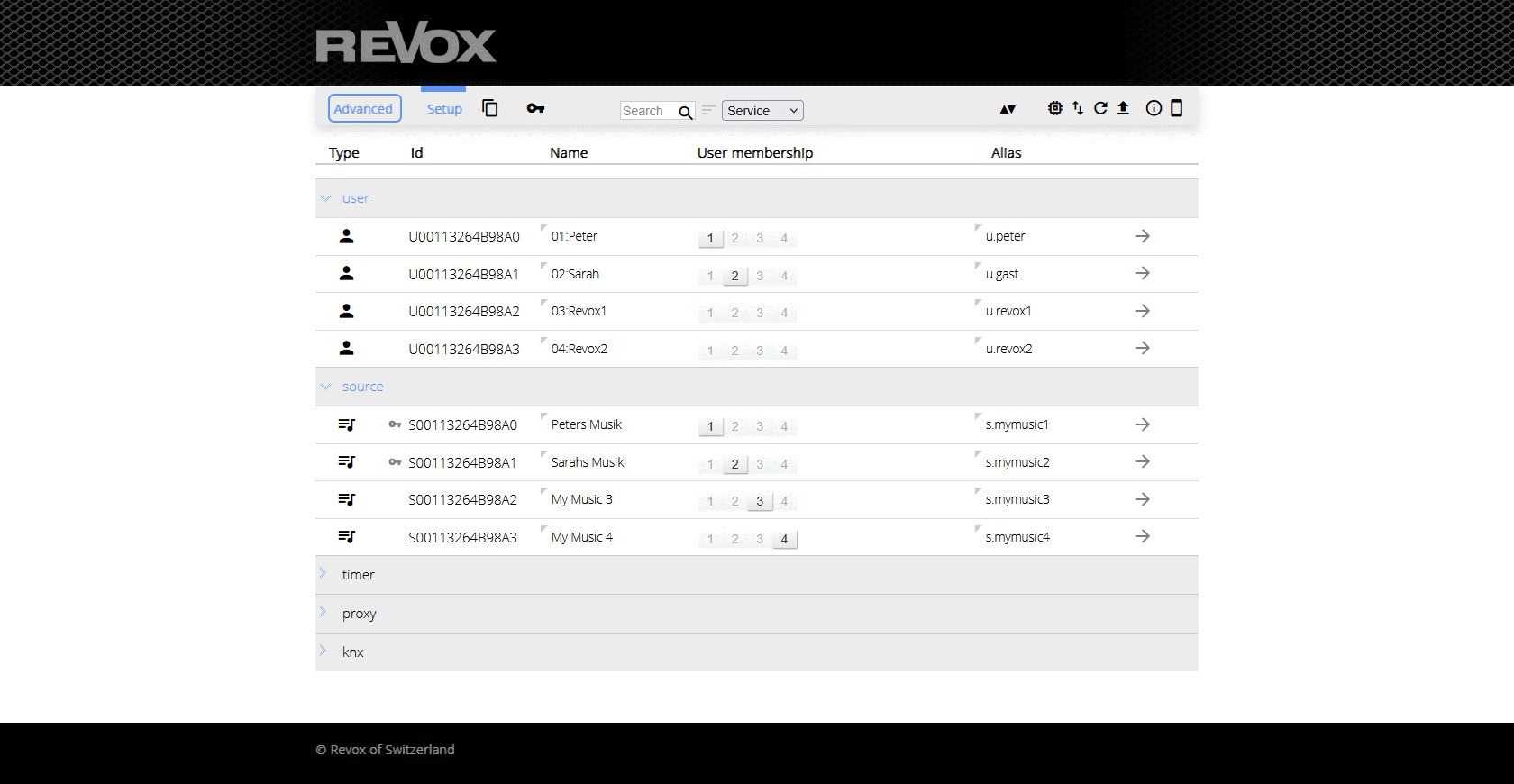1514x784 pixels.
Task: Click the Id column header
Action: (x=416, y=153)
